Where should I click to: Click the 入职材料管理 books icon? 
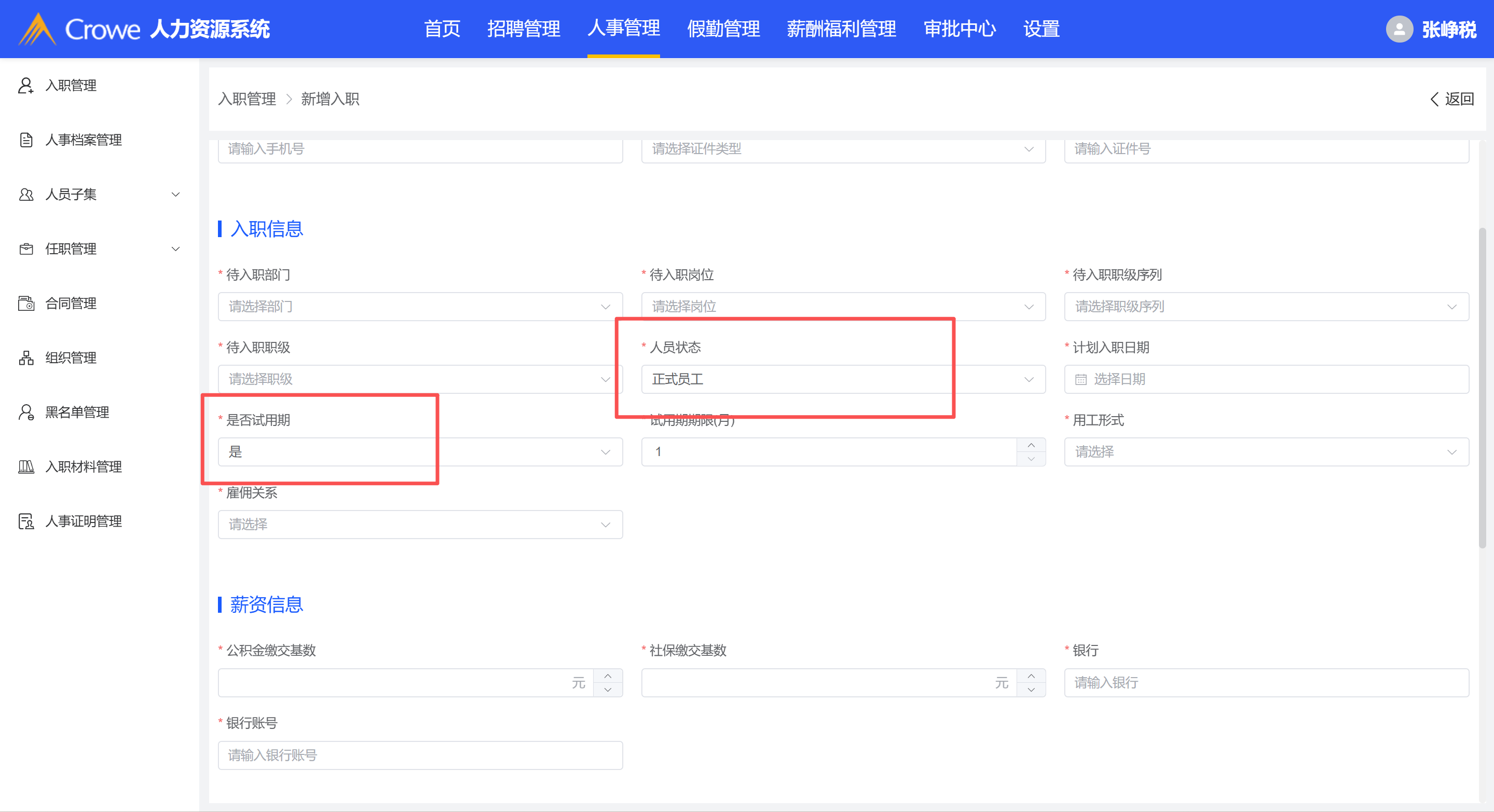pyautogui.click(x=25, y=467)
